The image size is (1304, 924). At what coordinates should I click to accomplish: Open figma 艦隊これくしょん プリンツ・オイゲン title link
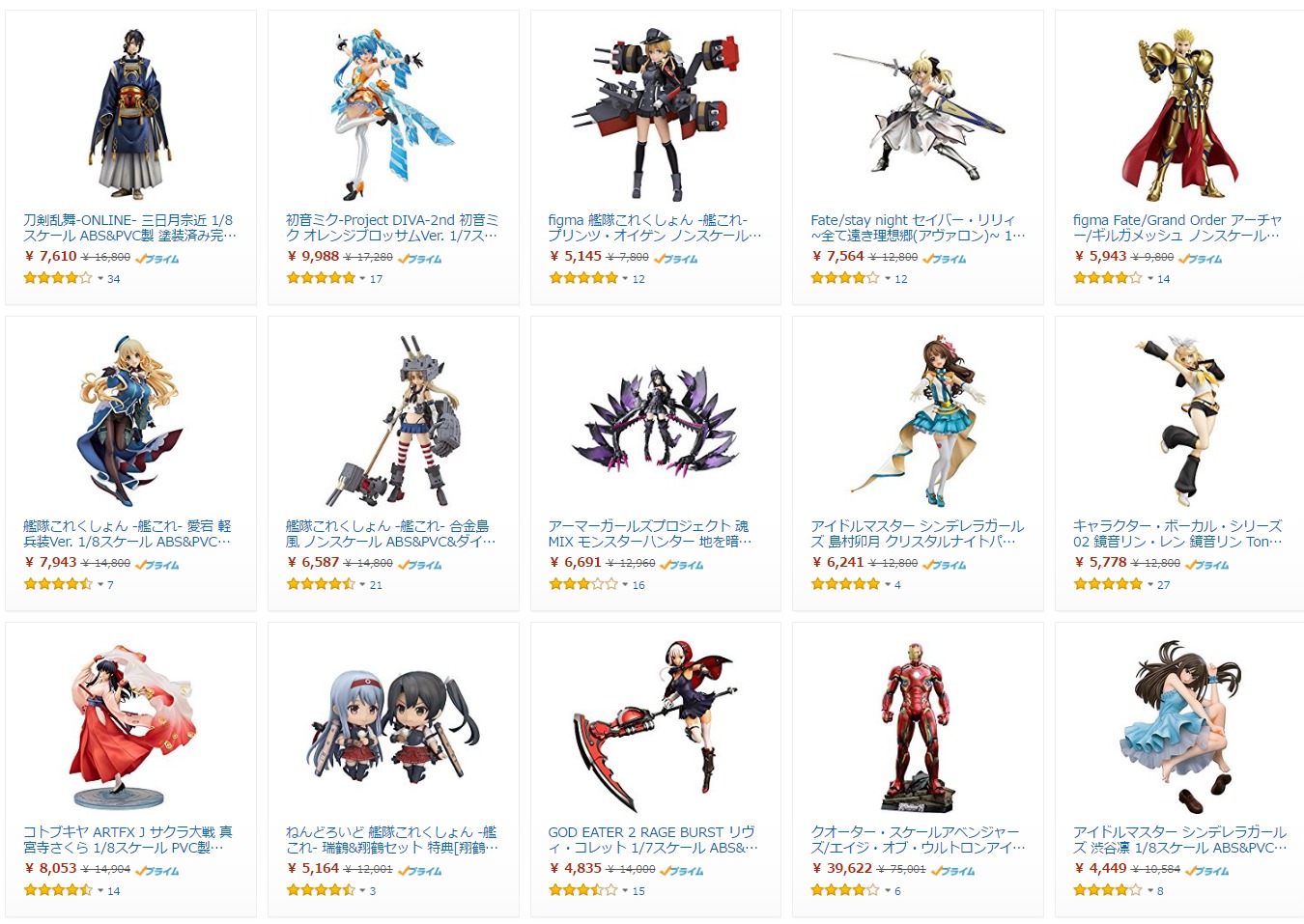pos(655,228)
